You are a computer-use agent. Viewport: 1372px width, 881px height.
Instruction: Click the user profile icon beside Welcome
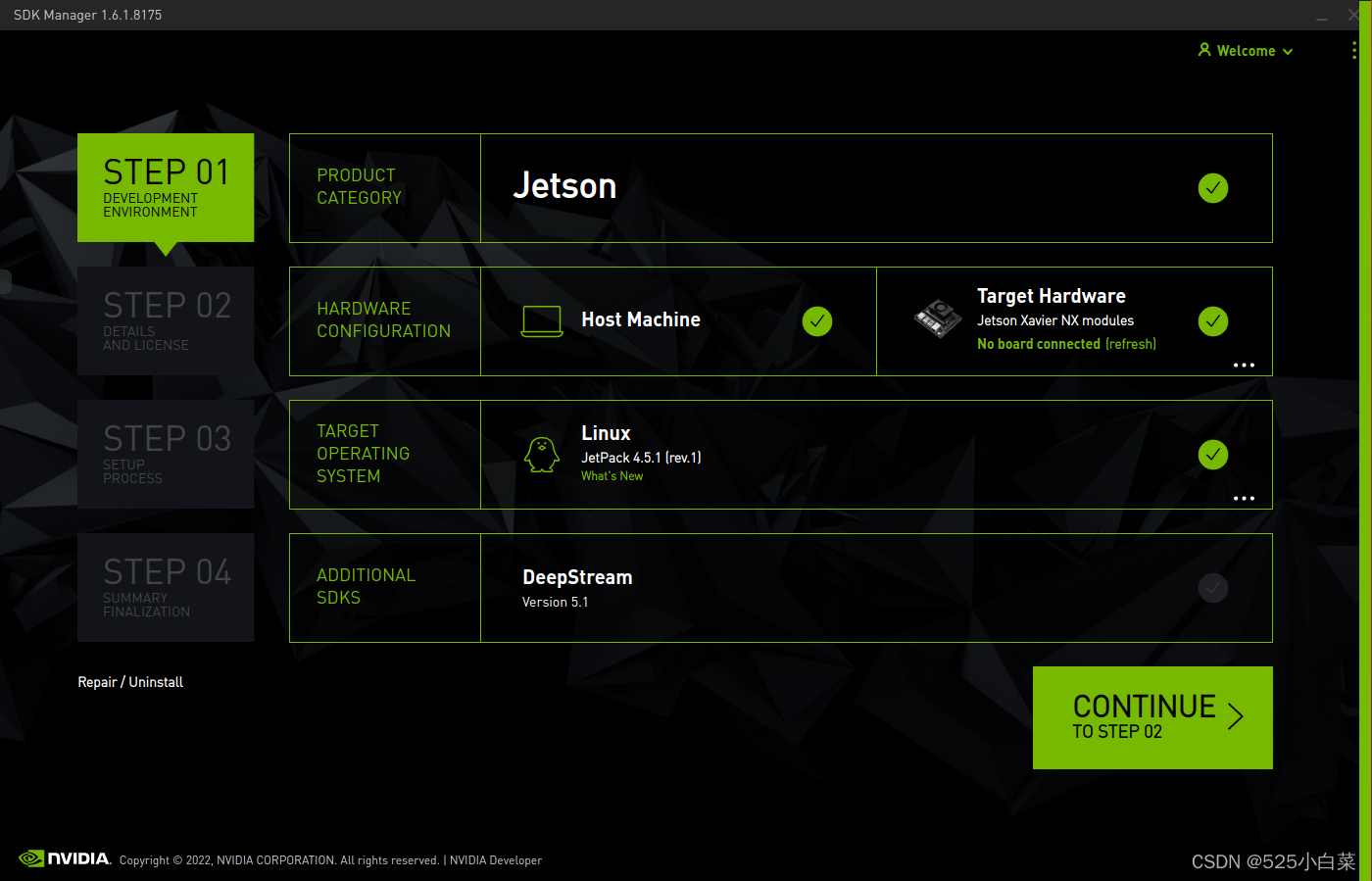[1204, 50]
